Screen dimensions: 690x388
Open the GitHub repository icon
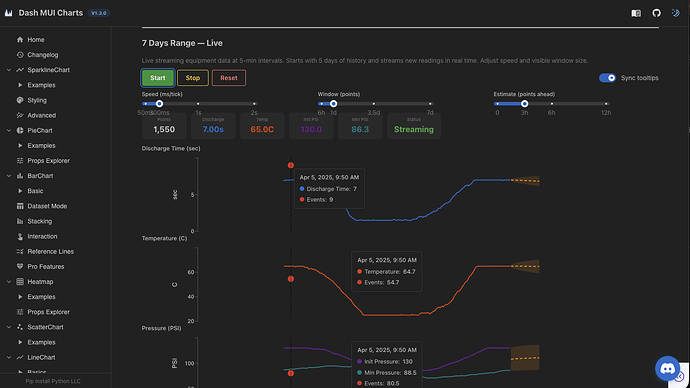pos(656,13)
